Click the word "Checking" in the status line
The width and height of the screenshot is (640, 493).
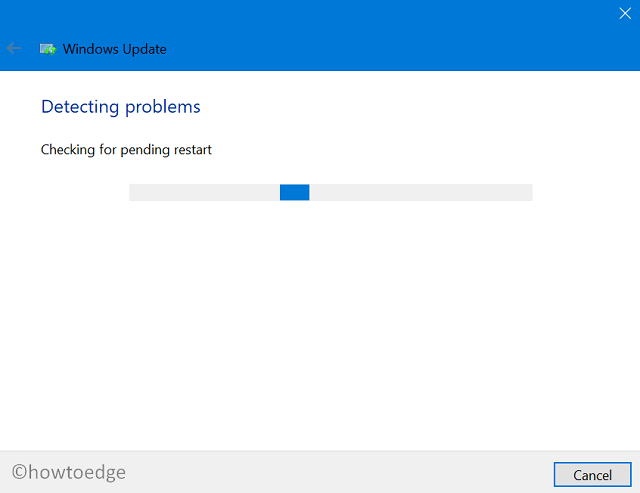(x=67, y=150)
